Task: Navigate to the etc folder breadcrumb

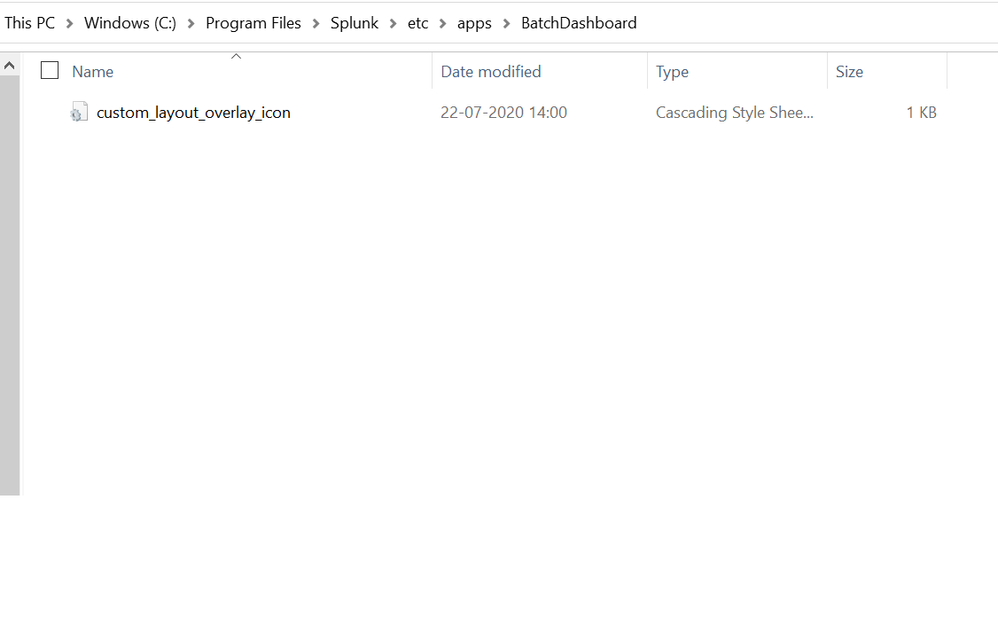Action: coord(418,23)
